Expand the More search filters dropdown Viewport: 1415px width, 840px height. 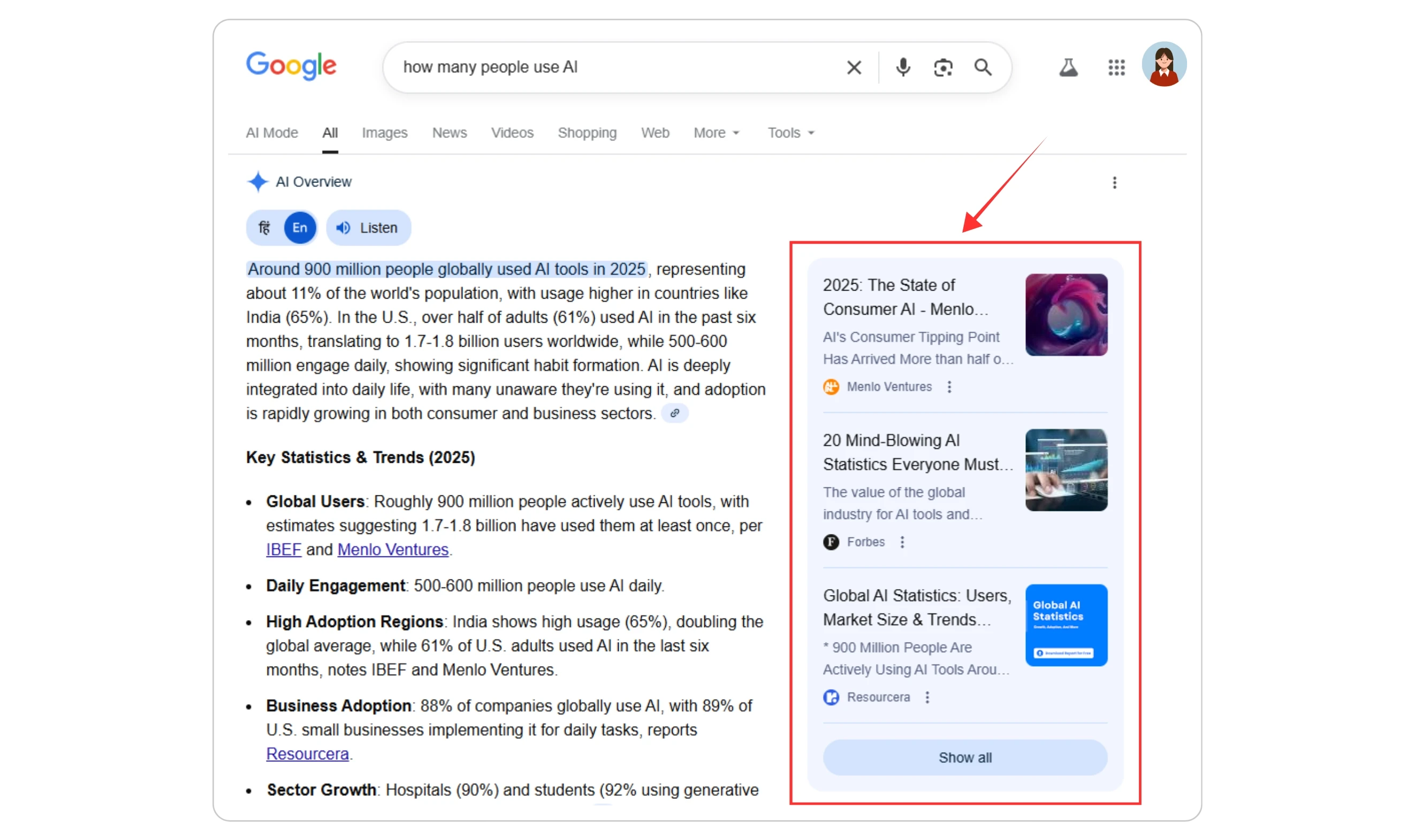click(x=716, y=133)
